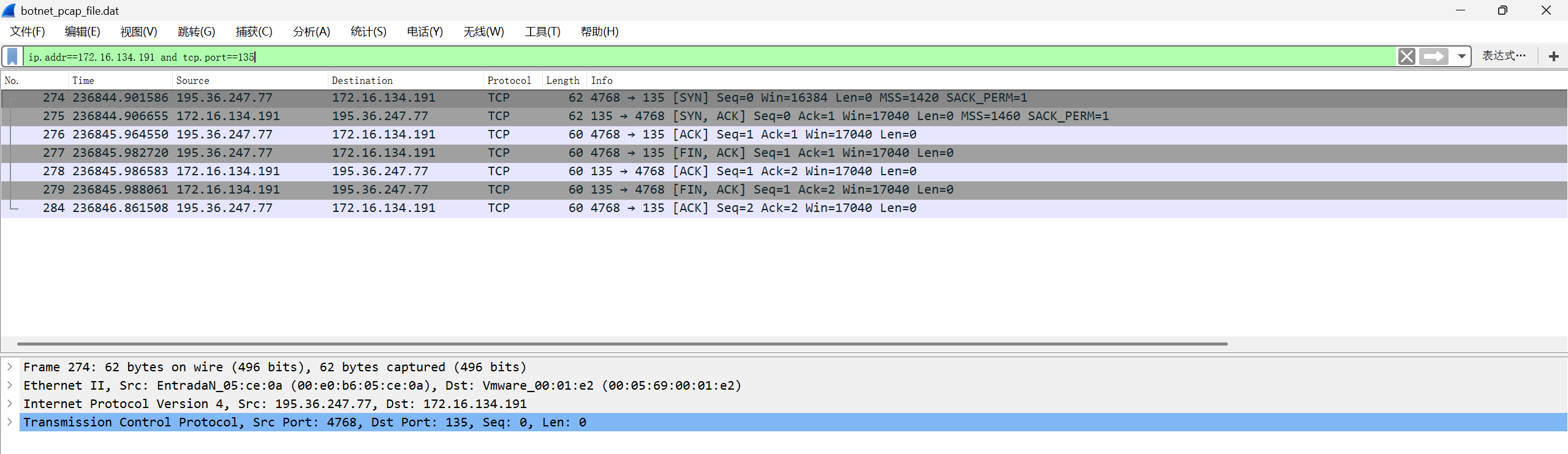Expand the Frame 274 details node
Screen dimensions: 1568x454
tap(10, 367)
